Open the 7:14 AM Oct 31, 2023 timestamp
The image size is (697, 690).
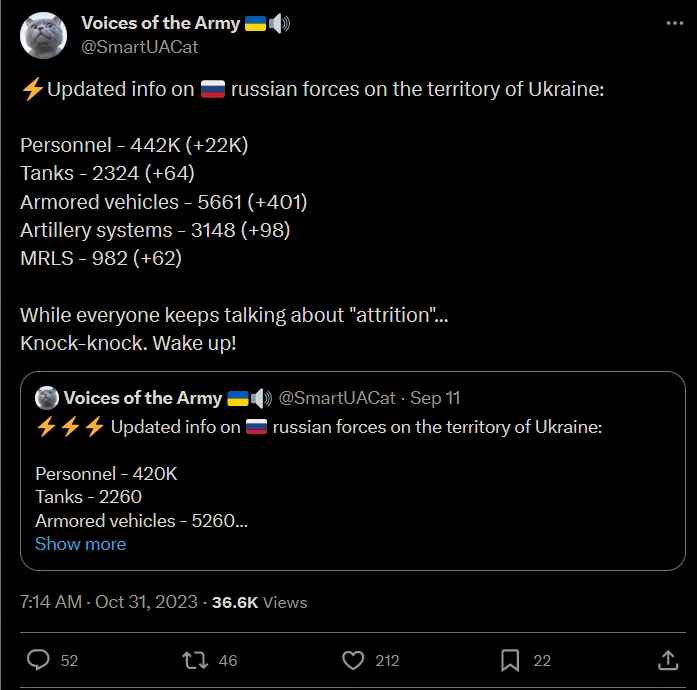(107, 602)
